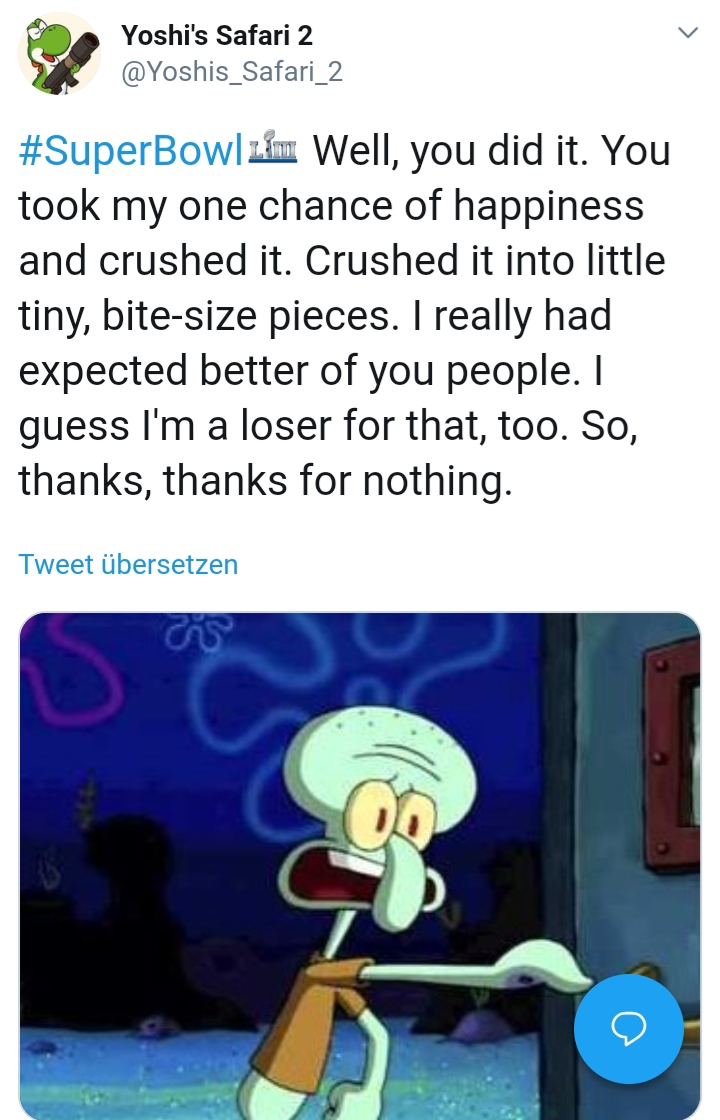Open the Yoshi profile avatar
Viewport: 720px width, 1120px height.
59,54
